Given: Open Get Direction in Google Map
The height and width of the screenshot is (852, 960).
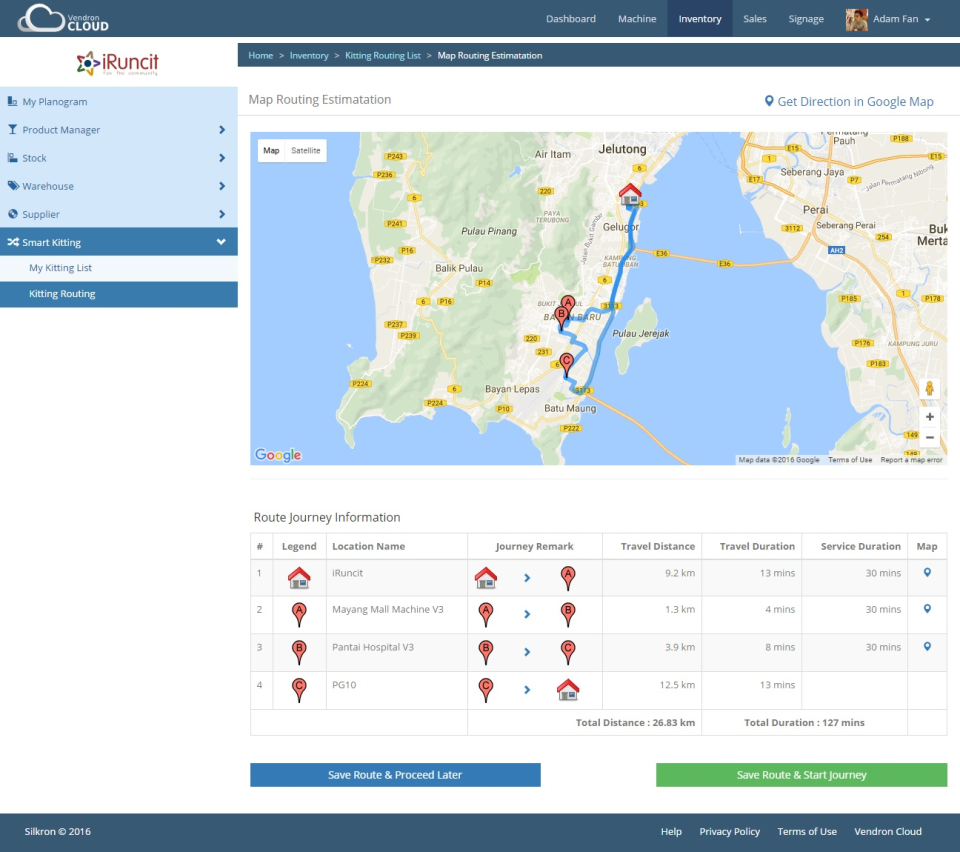Looking at the screenshot, I should click(851, 101).
